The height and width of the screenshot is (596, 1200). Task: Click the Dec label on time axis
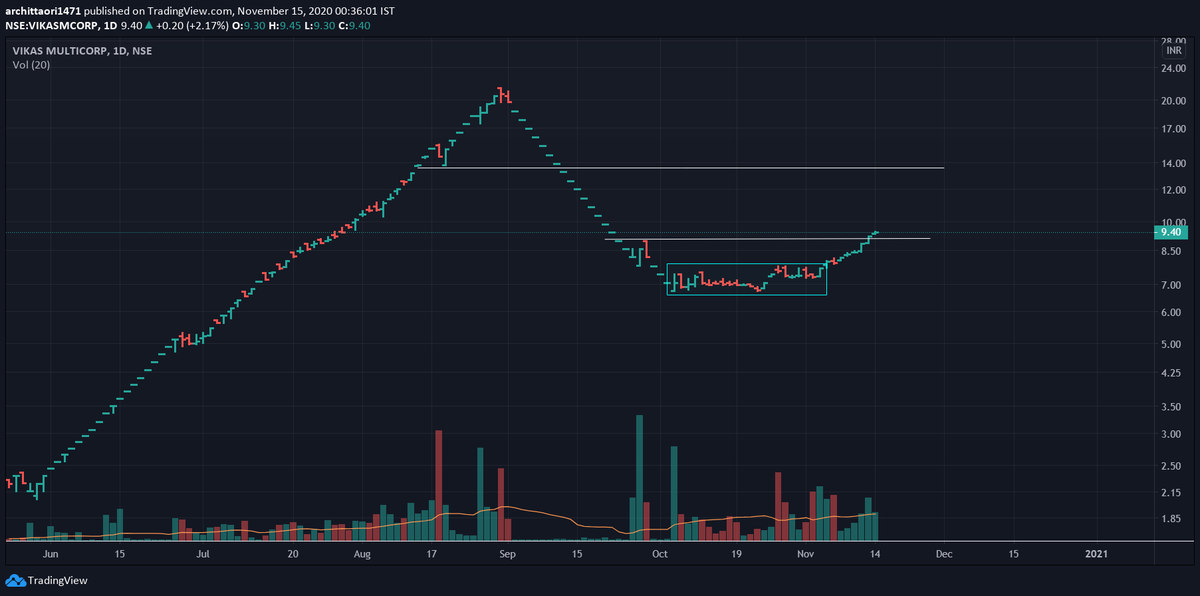[942, 553]
